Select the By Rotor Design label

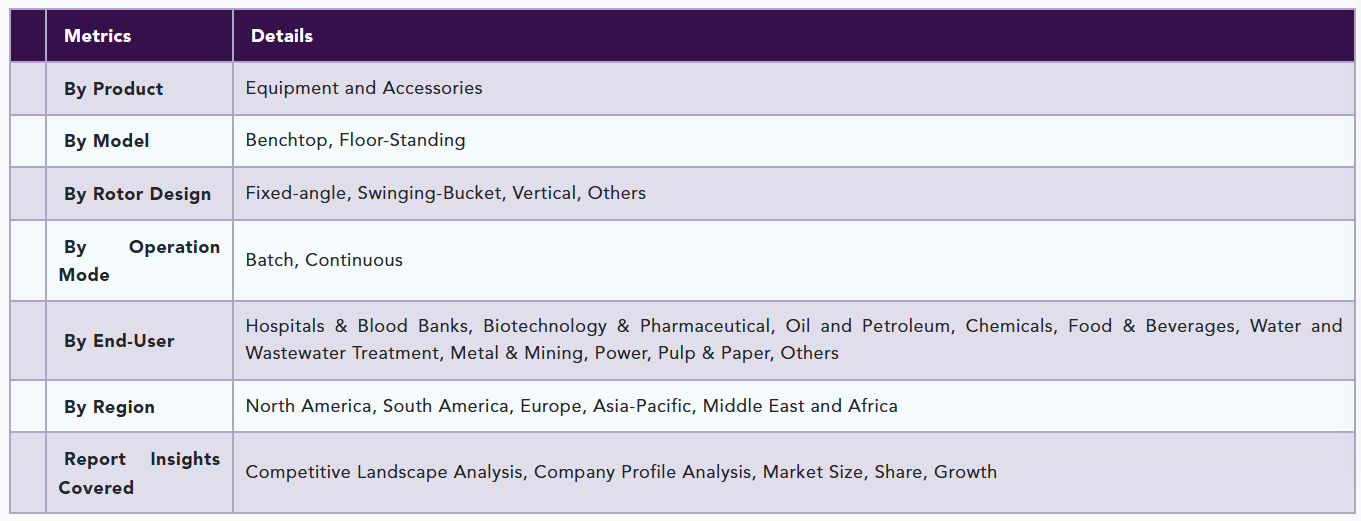coord(137,194)
